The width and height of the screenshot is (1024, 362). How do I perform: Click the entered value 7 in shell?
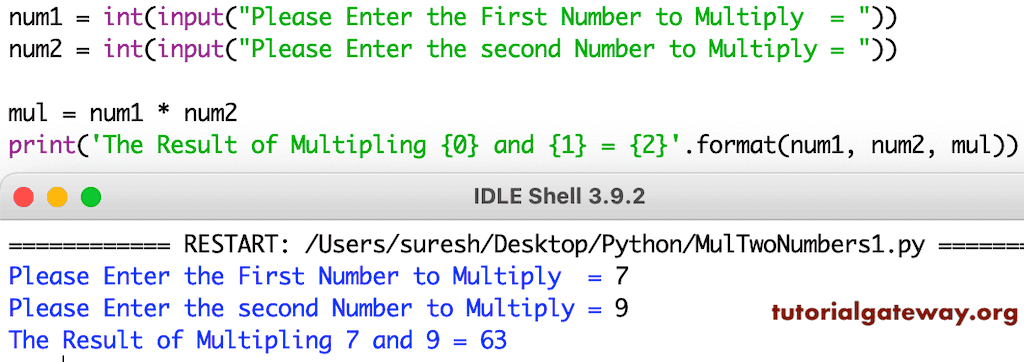(621, 277)
